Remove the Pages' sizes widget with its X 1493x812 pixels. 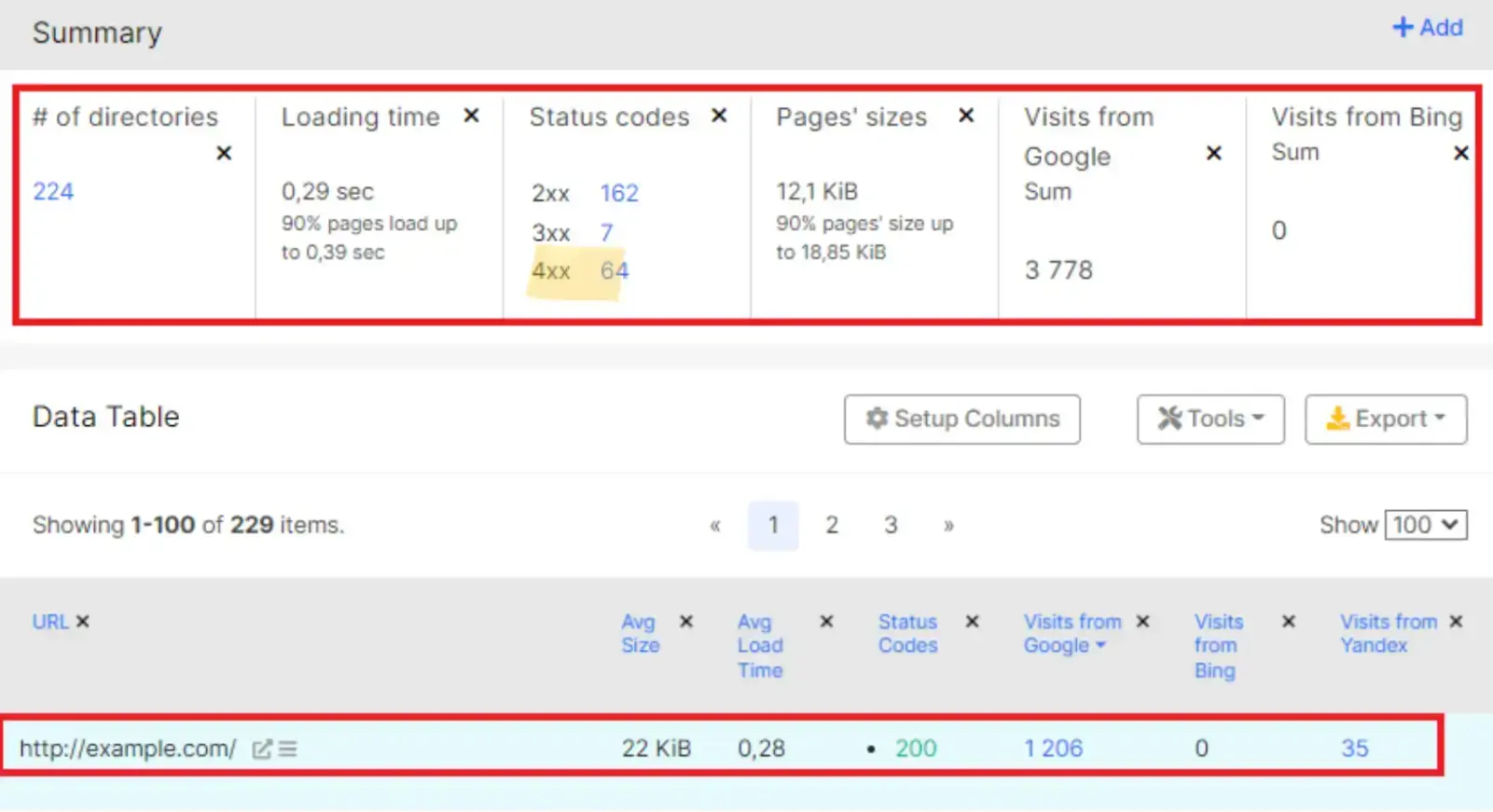pyautogui.click(x=966, y=116)
